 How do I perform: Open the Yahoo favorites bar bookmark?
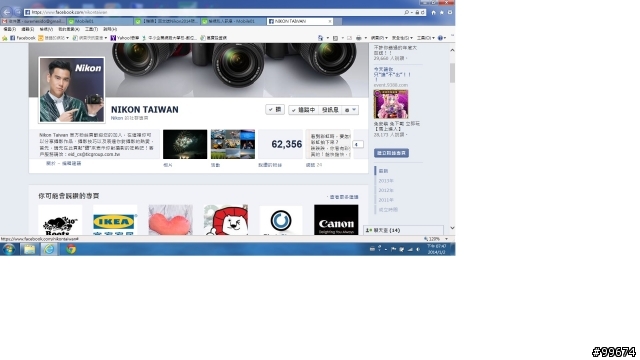[x=125, y=38]
